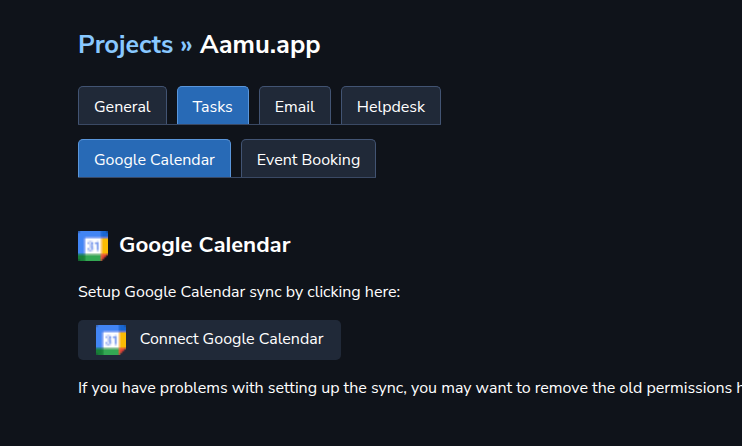The image size is (742, 446).
Task: Click the 'Connect Google Calendar' button label text
Action: pyautogui.click(x=231, y=339)
